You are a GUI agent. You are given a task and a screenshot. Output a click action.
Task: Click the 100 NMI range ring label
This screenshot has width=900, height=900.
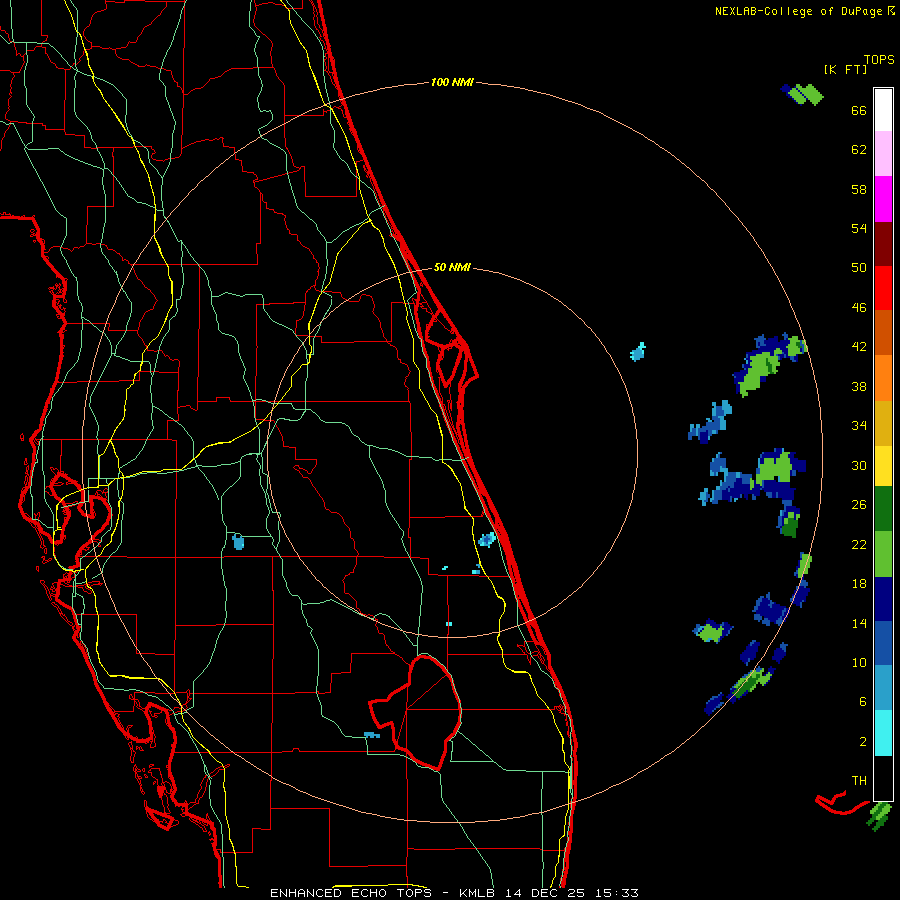coord(452,83)
